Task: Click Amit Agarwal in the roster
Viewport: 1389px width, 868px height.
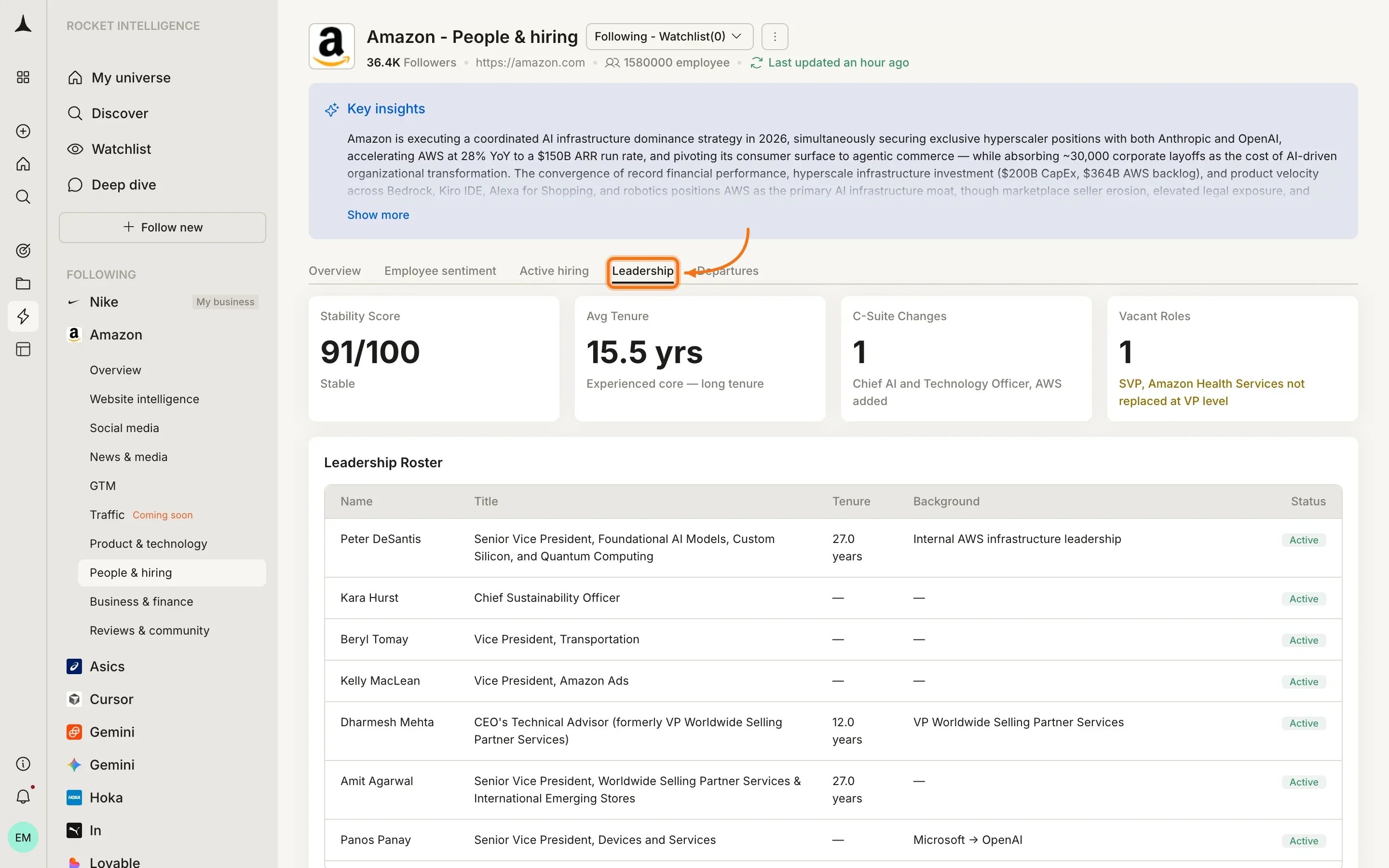Action: click(x=377, y=781)
